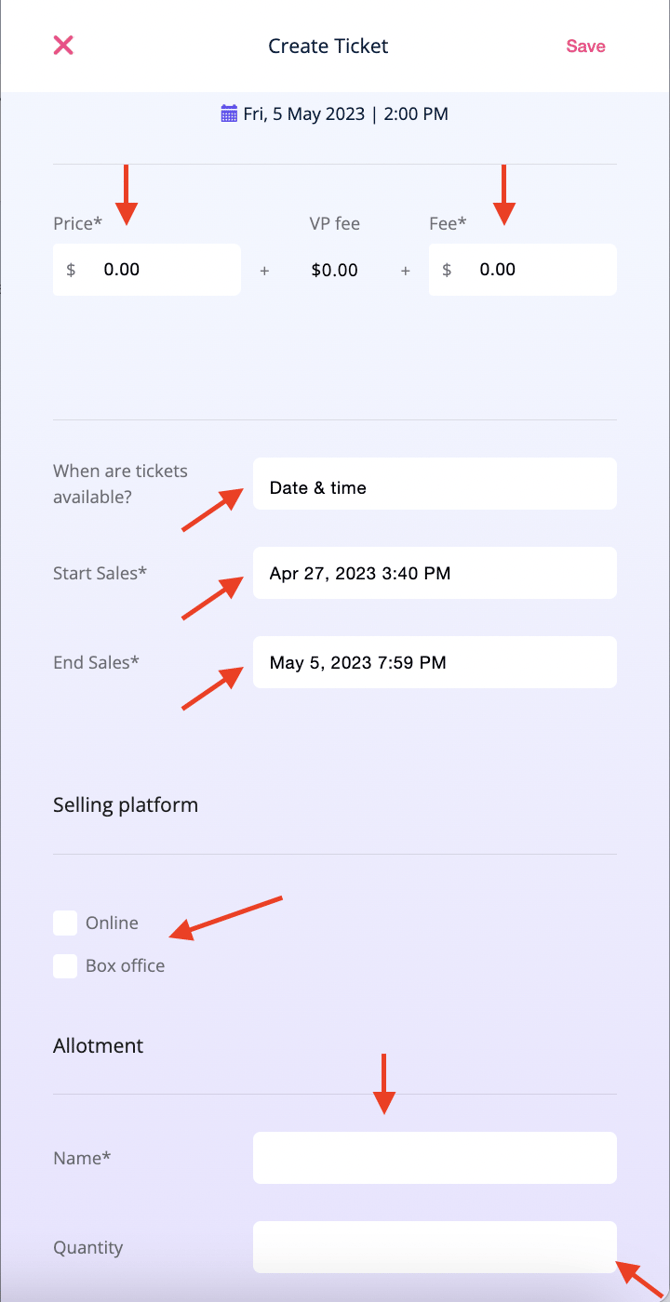Check the Box office checkbox
Screen dimensions: 670x1302
pos(65,966)
